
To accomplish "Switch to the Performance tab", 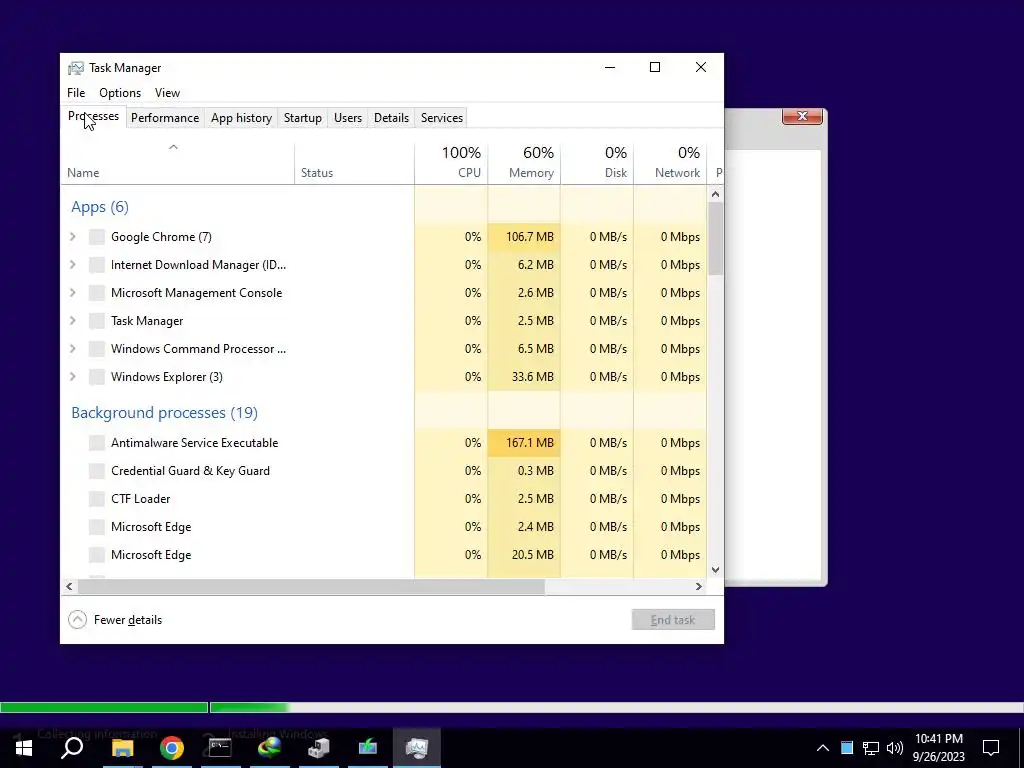I will pyautogui.click(x=165, y=118).
